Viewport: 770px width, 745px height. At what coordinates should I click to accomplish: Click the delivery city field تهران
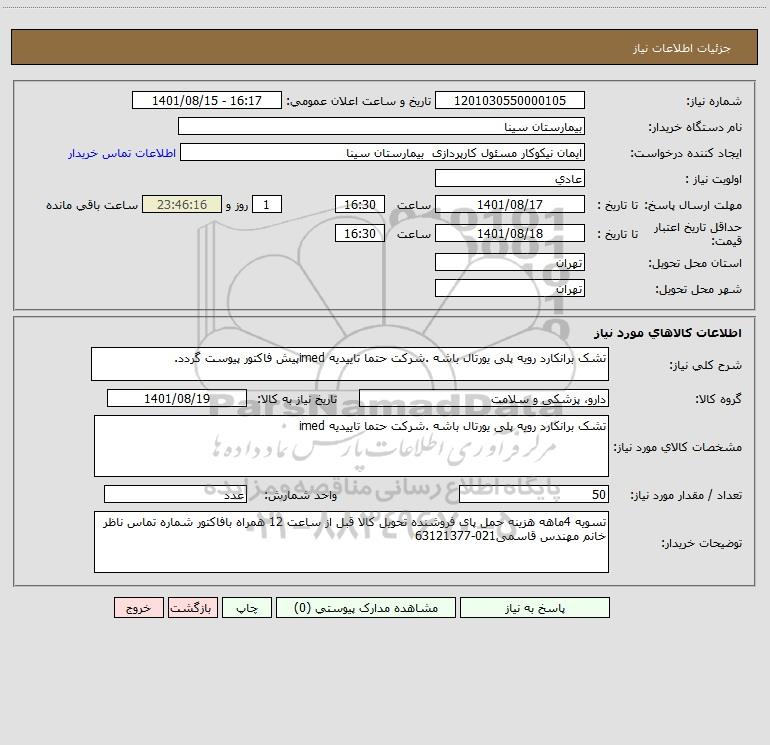point(510,288)
